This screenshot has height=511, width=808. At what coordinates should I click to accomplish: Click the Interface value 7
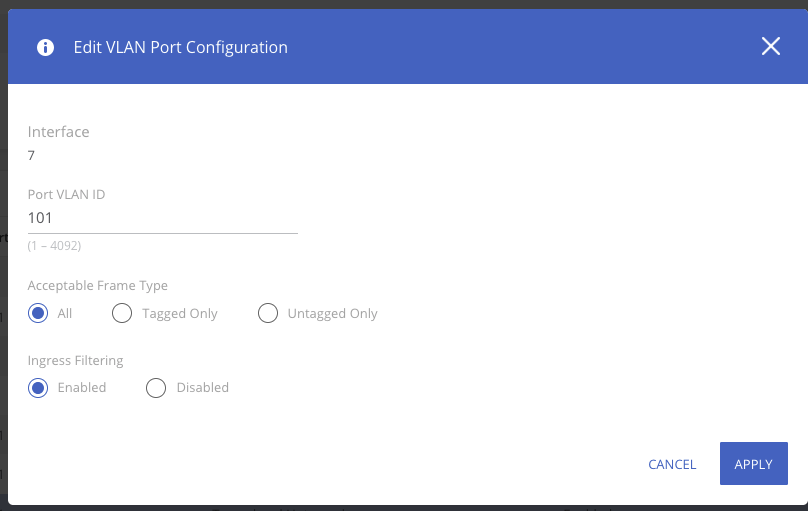[32, 156]
